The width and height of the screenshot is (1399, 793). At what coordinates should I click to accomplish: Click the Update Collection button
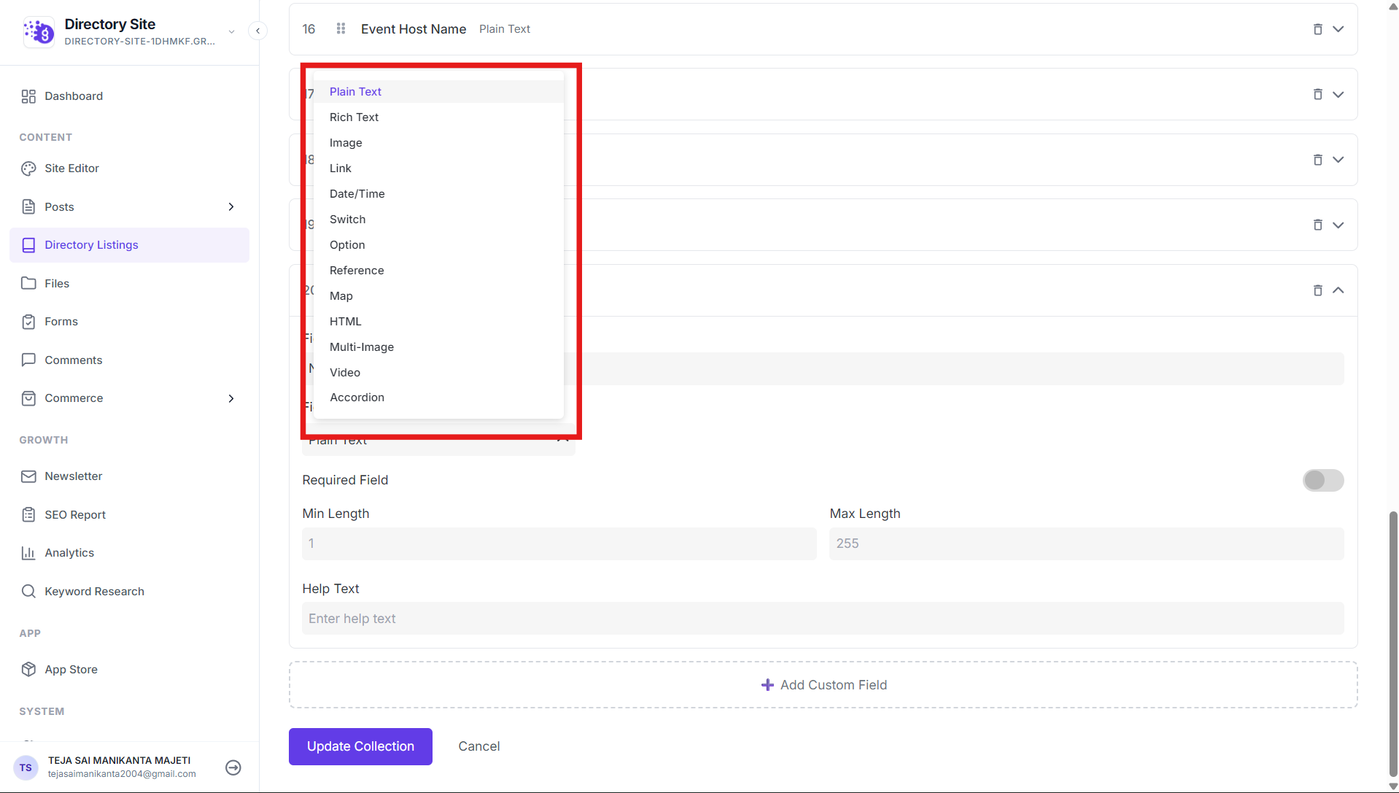(360, 746)
